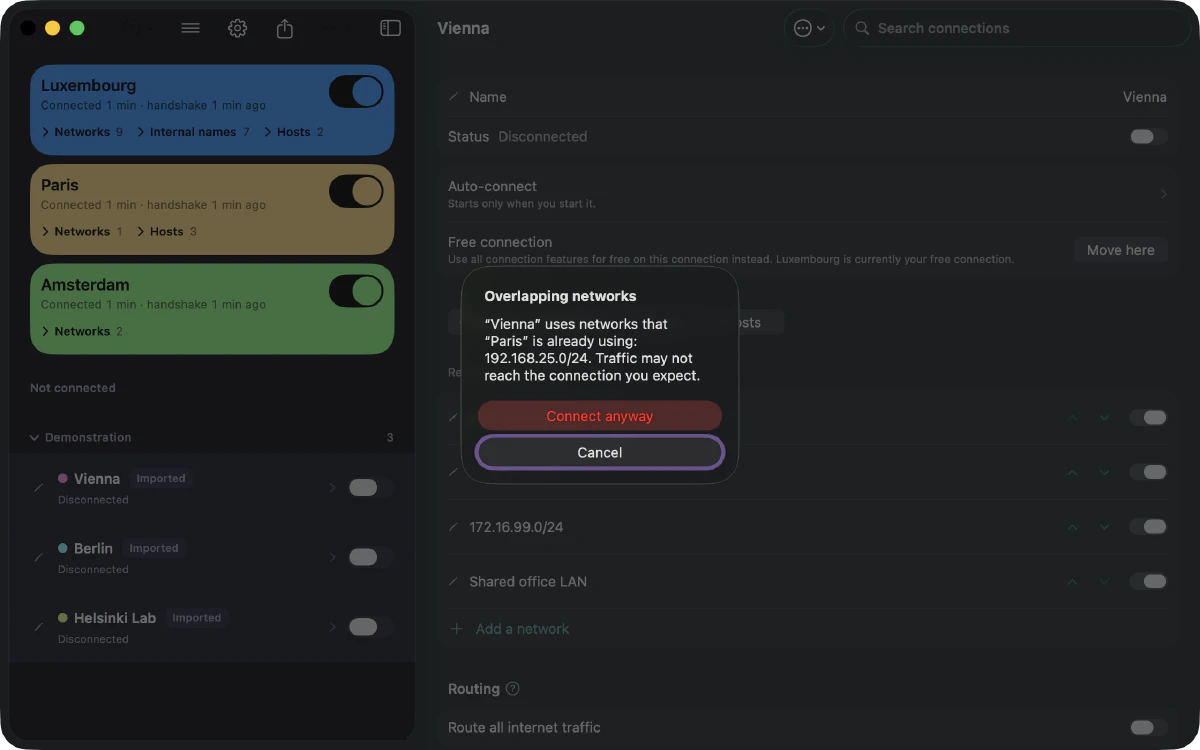The image size is (1200, 750).
Task: Open the Berlin row disclosure chevron
Action: (333, 557)
